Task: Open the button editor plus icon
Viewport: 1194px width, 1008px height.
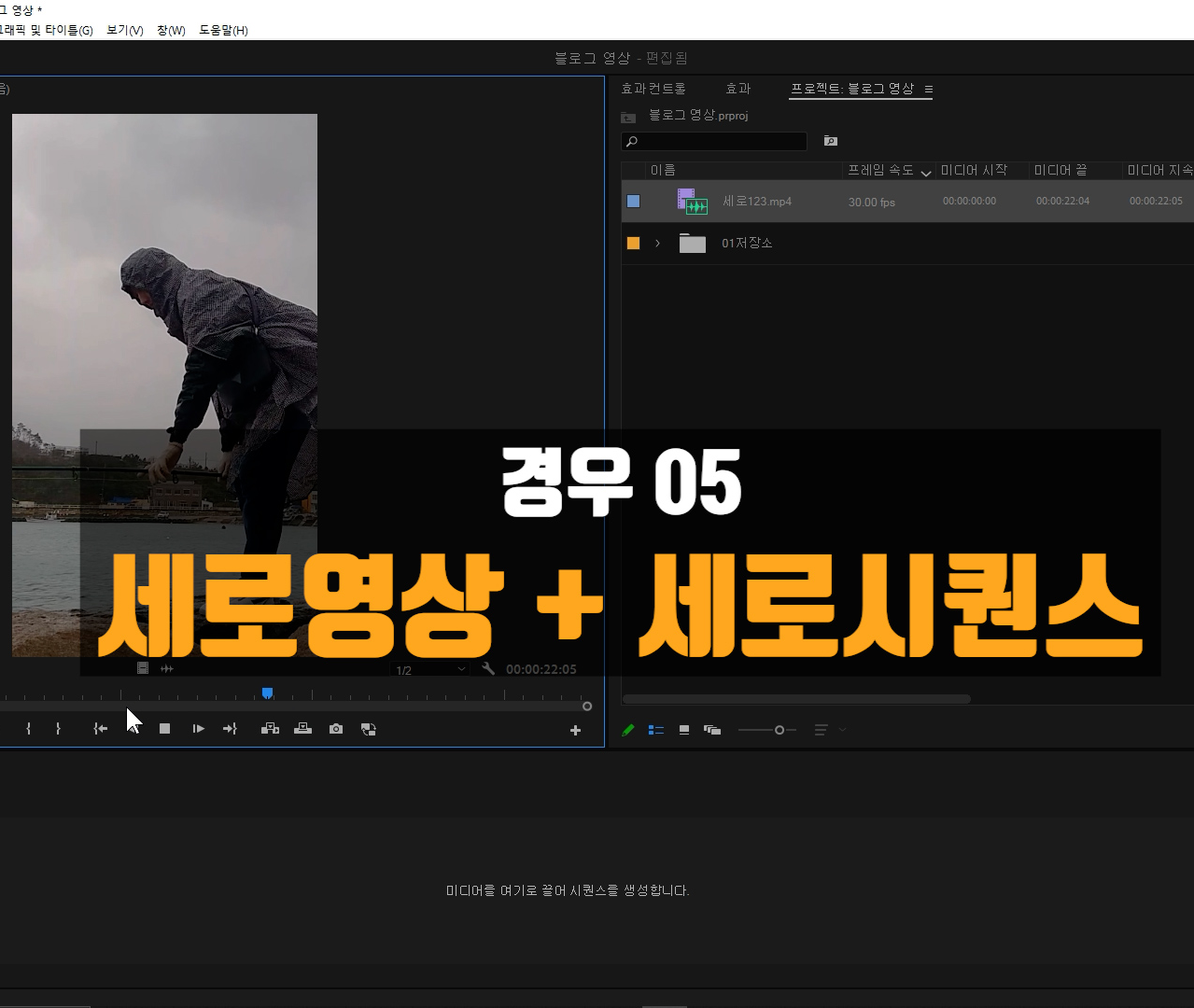Action: click(x=575, y=731)
